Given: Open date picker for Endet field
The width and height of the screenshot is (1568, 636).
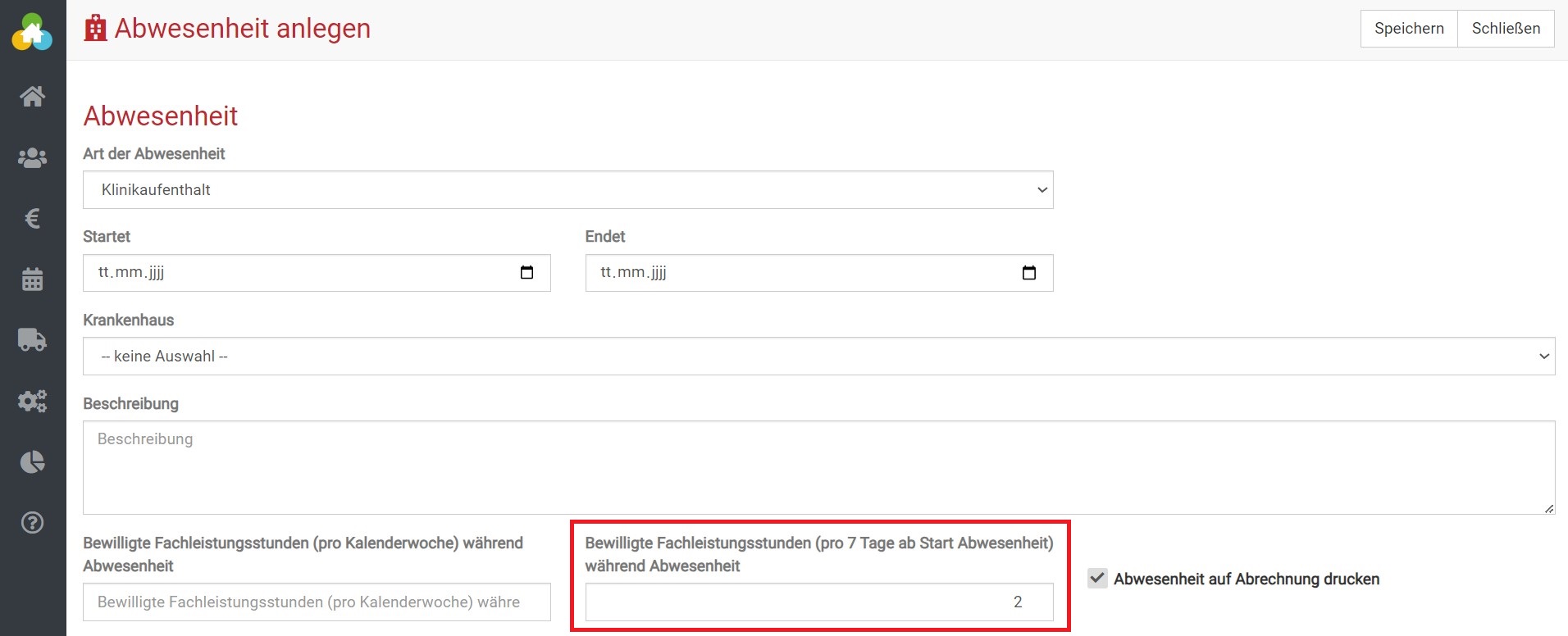Looking at the screenshot, I should tap(1028, 273).
